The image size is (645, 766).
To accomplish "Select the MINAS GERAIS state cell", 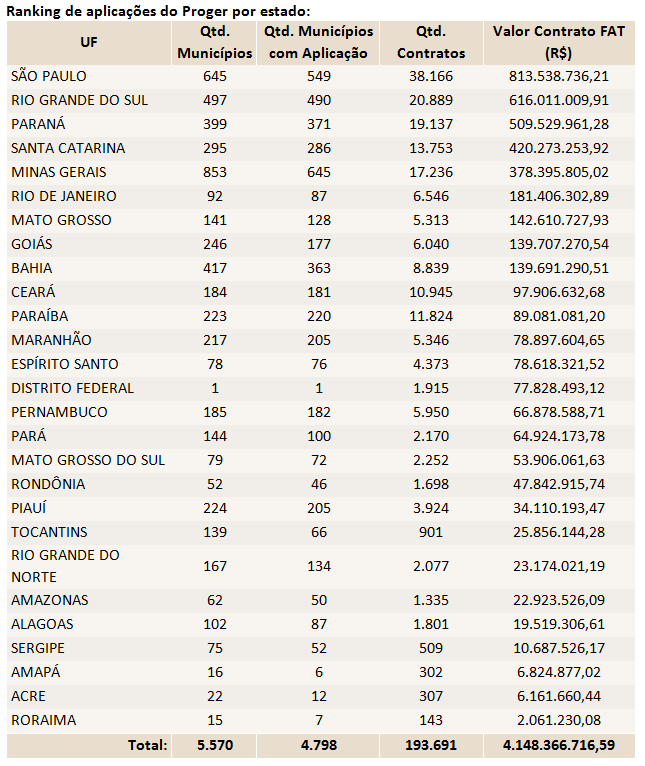I will (58, 172).
